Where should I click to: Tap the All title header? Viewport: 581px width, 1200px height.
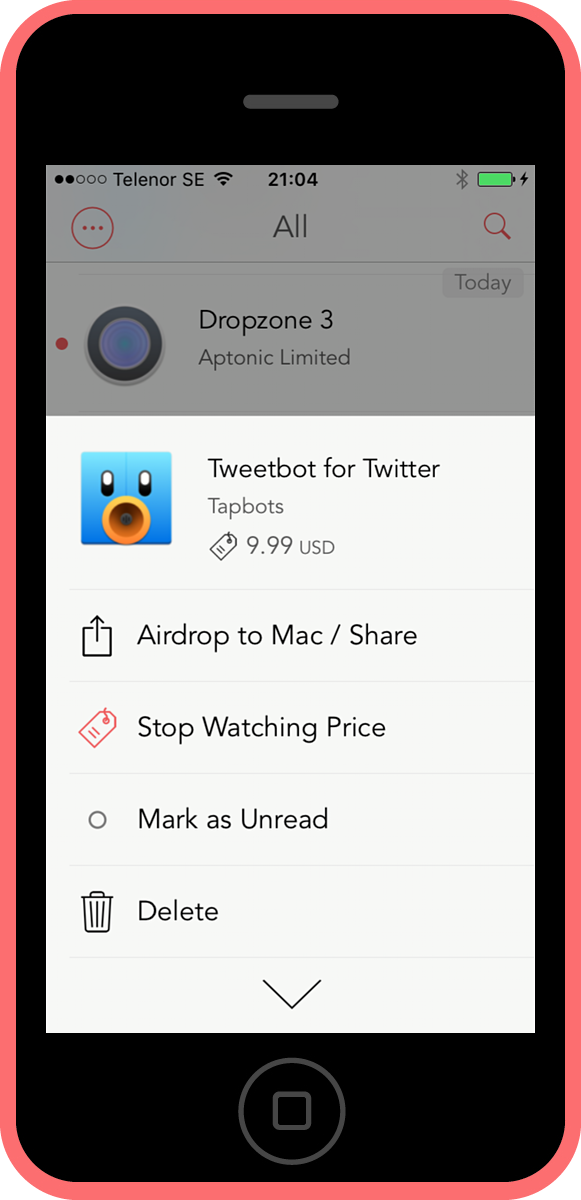(x=290, y=227)
